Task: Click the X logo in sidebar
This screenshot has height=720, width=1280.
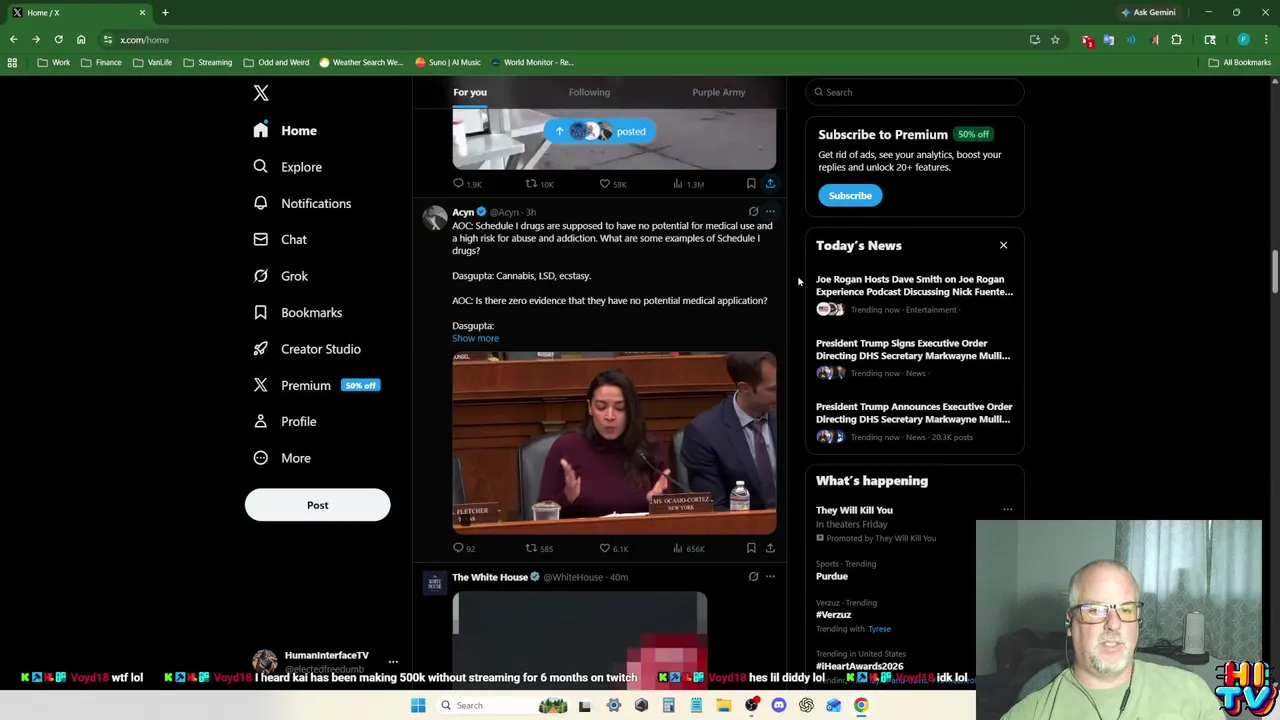Action: point(261,93)
